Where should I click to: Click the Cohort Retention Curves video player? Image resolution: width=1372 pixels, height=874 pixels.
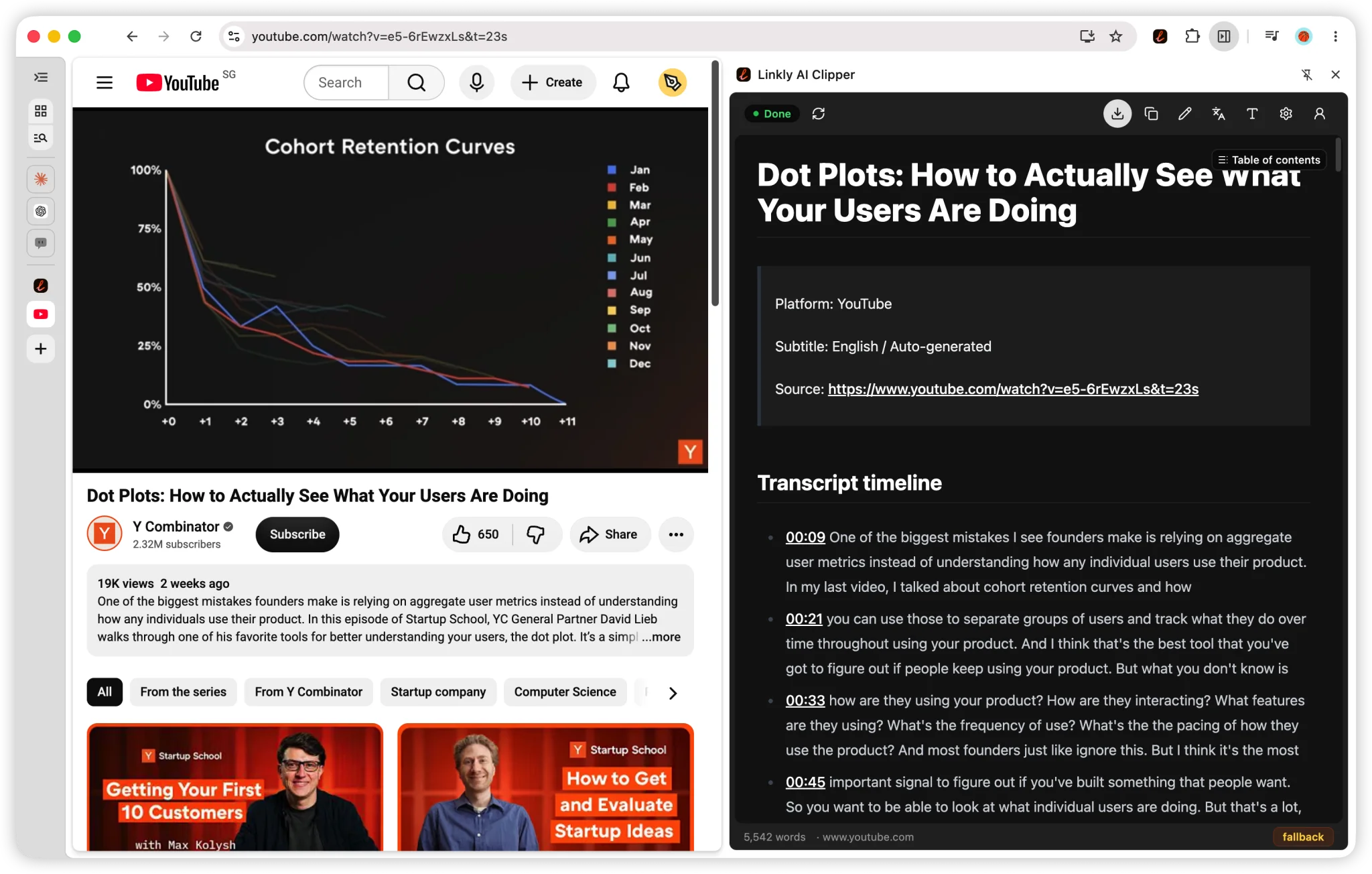[x=390, y=290]
